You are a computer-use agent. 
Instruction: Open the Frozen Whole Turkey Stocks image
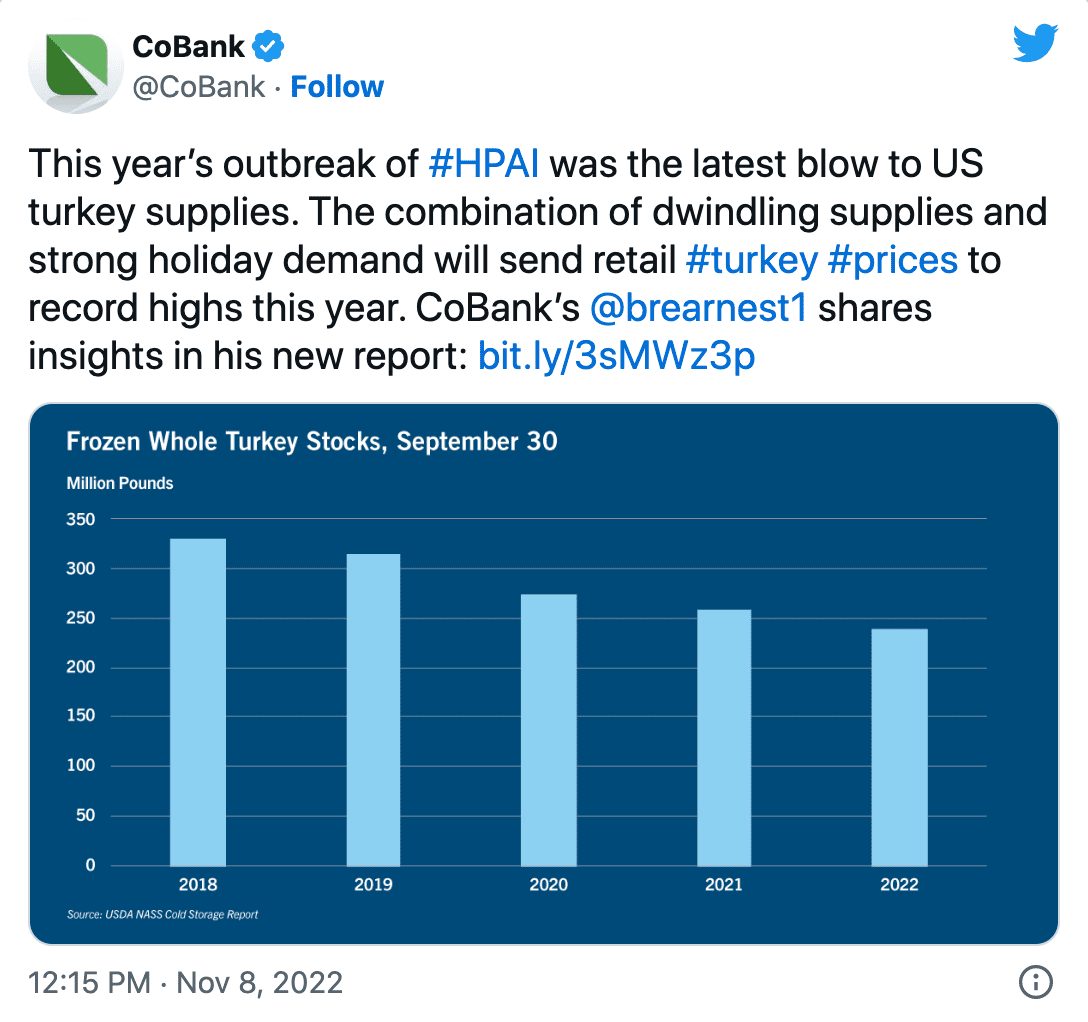point(544,674)
